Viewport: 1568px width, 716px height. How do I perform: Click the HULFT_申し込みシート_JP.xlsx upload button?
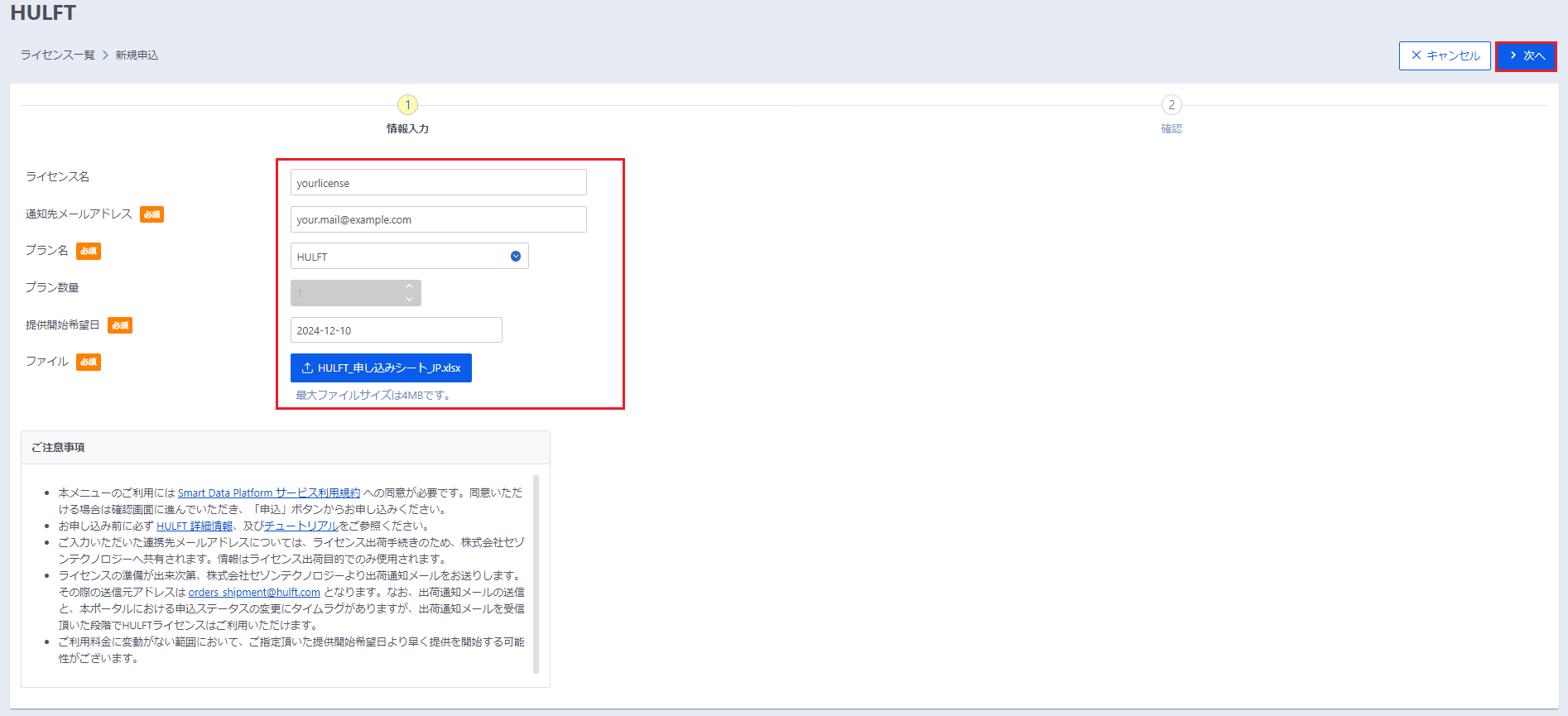pos(381,368)
